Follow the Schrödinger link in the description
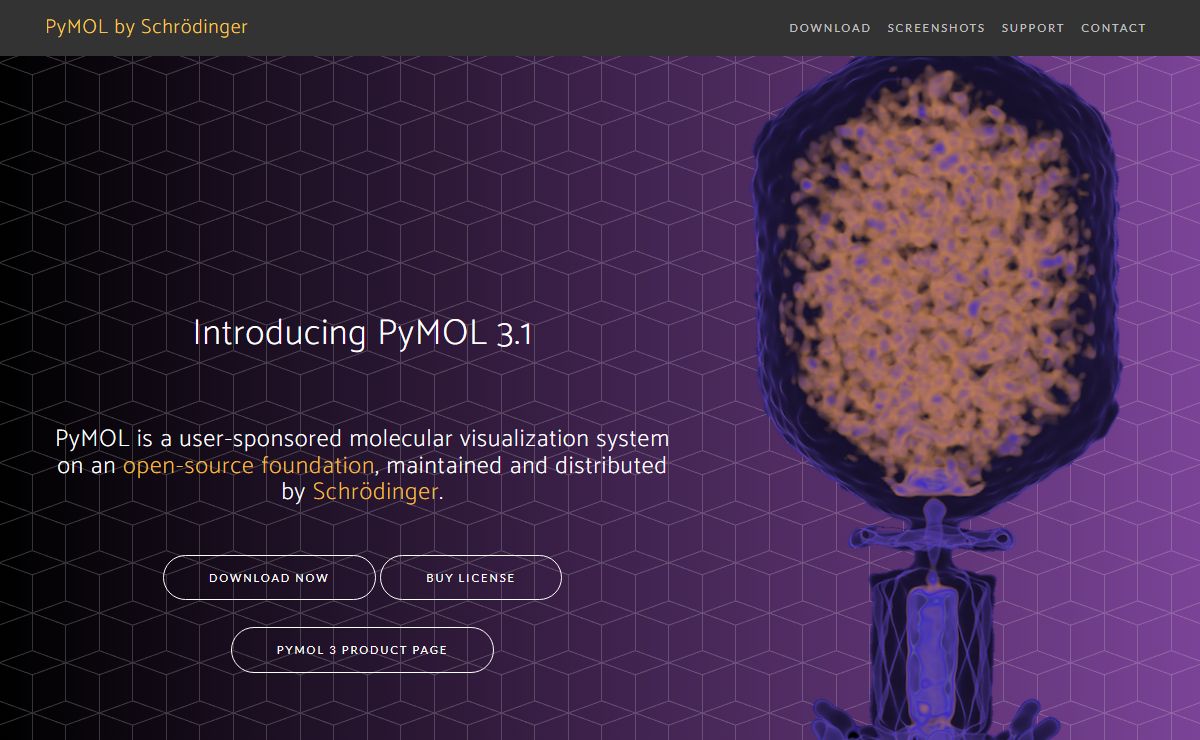The width and height of the screenshot is (1200, 740). click(375, 492)
